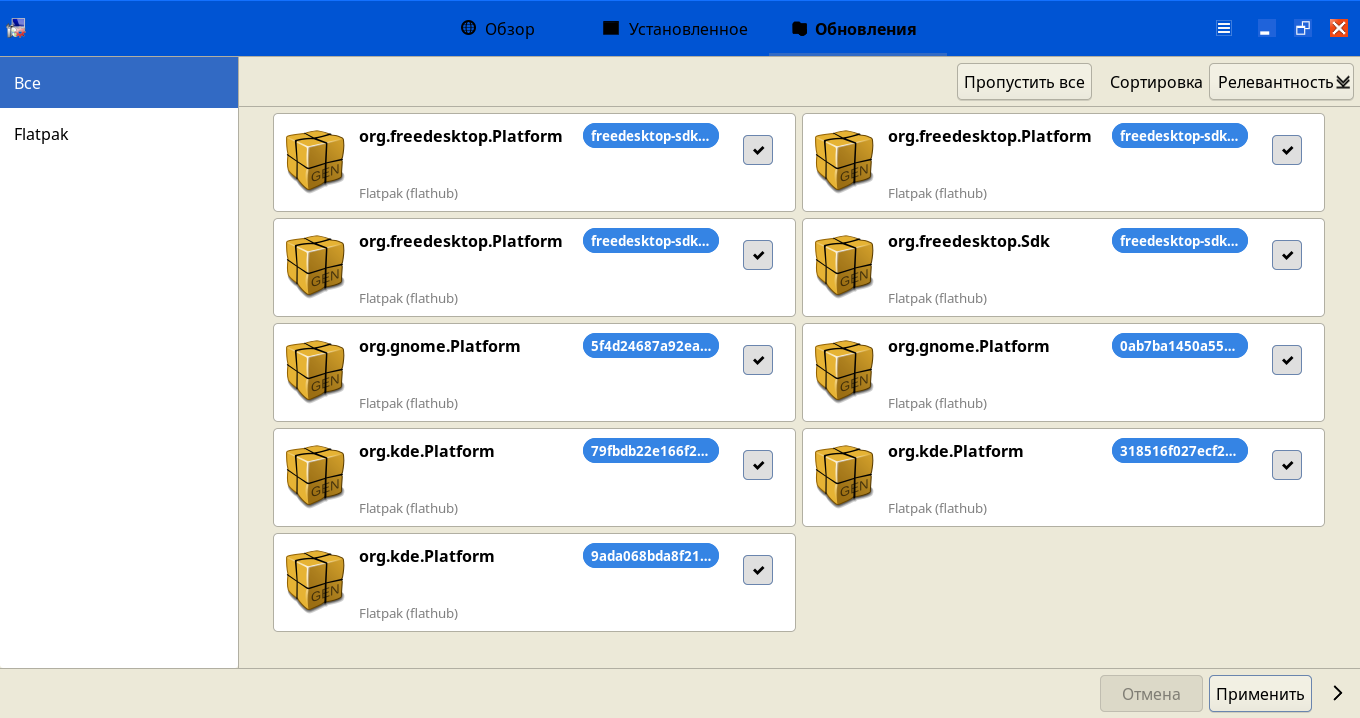Click the icon of the Обновления tab
Viewport: 1360px width, 718px height.
point(798,29)
